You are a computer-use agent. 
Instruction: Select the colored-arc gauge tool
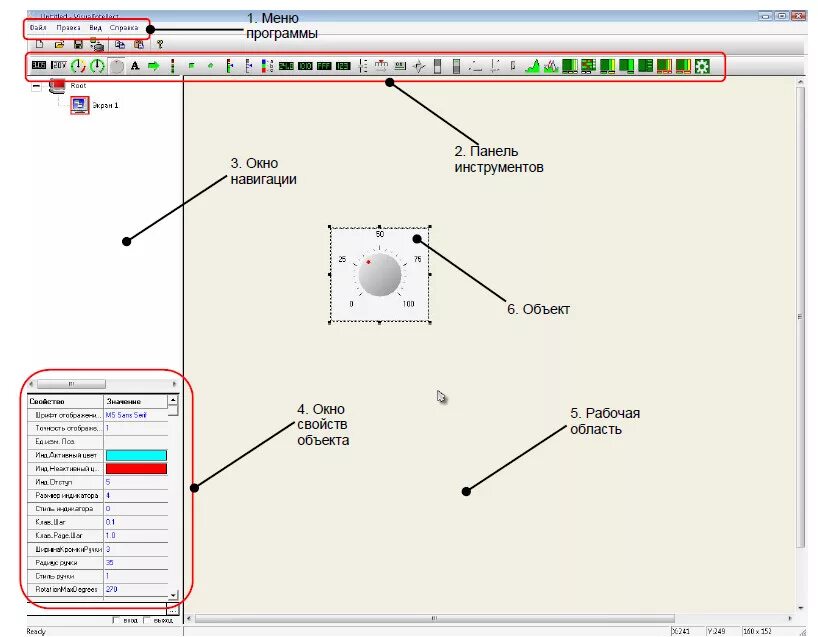[78, 66]
